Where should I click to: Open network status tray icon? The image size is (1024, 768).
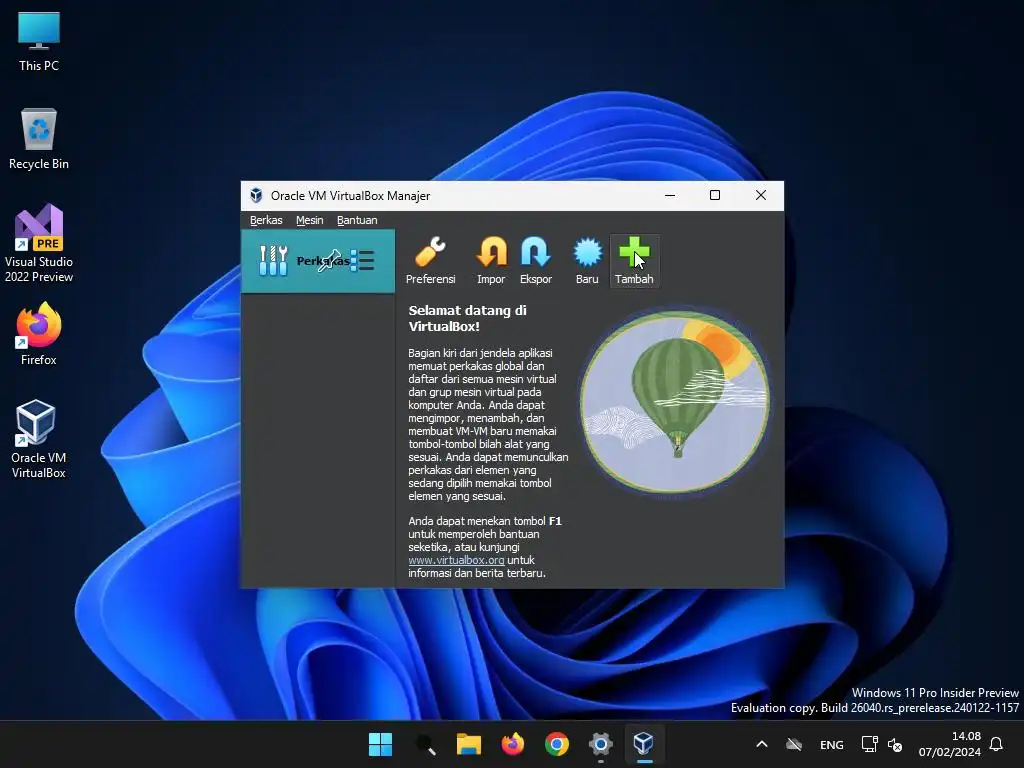click(x=869, y=744)
